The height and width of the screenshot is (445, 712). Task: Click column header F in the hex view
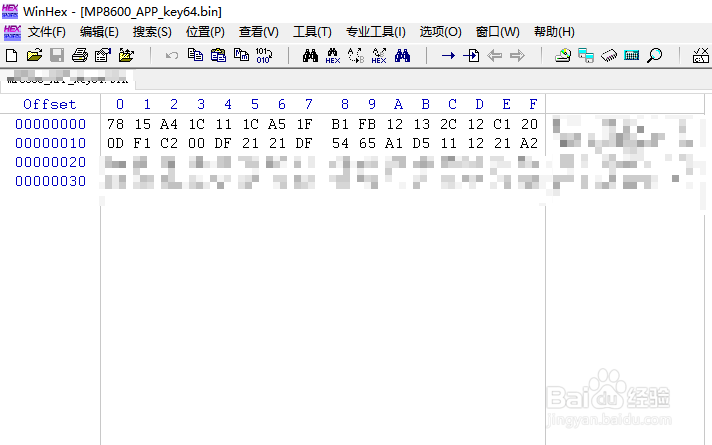pyautogui.click(x=533, y=104)
